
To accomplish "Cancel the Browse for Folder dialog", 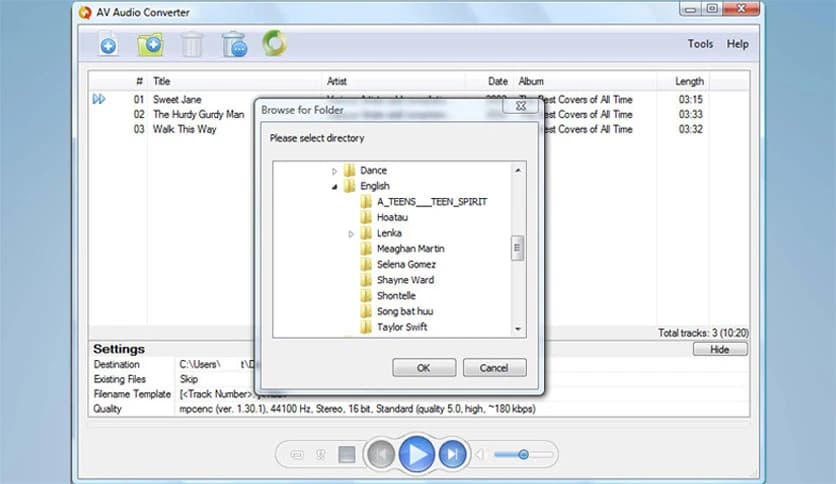I will tap(494, 368).
